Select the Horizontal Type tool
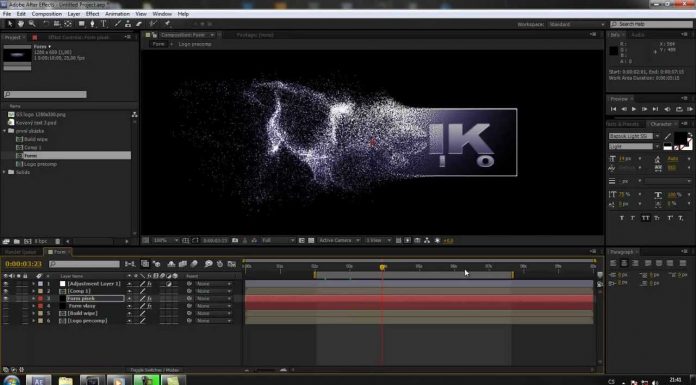 [x=103, y=24]
